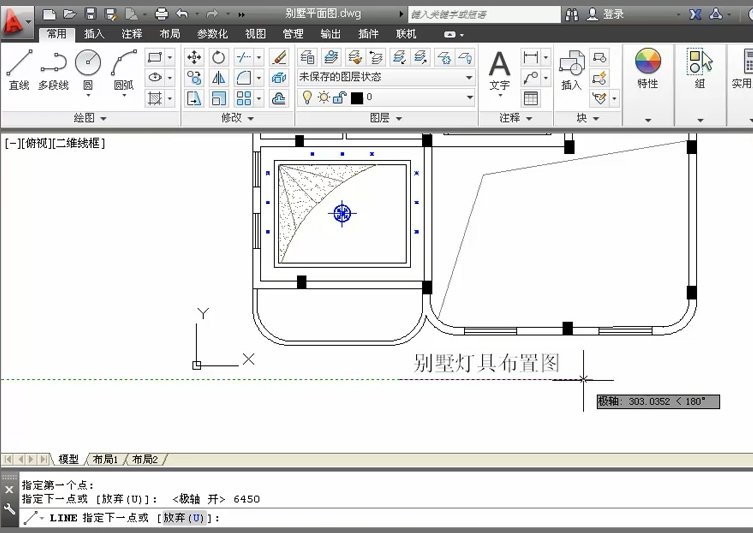Switch to the Model (模型) tab
The width and height of the screenshot is (753, 533).
(x=68, y=460)
